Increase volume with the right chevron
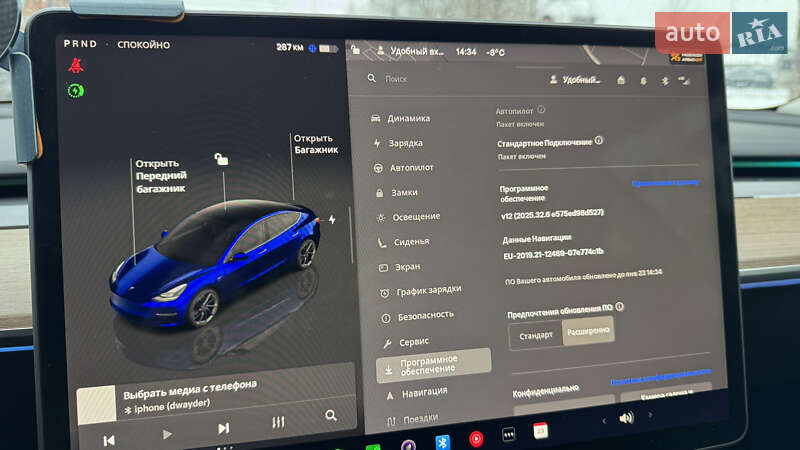800x450 pixels. [x=650, y=415]
